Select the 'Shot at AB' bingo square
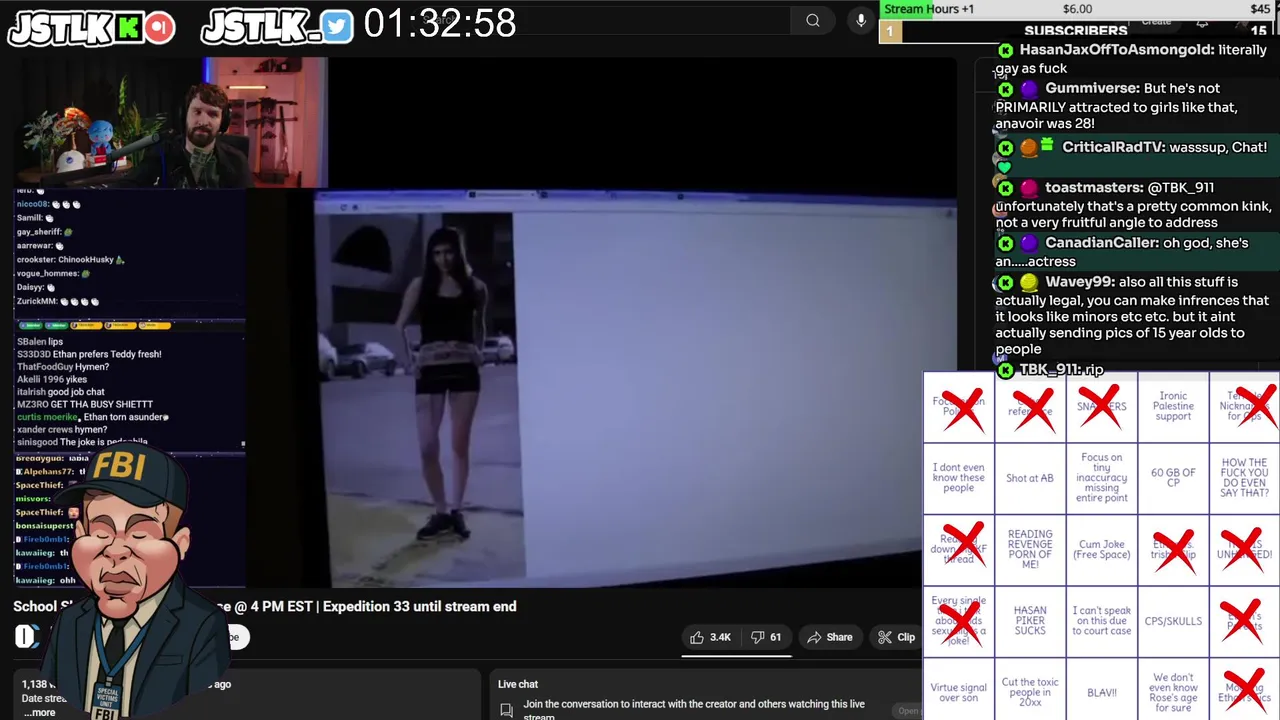This screenshot has width=1280, height=720. (1030, 478)
